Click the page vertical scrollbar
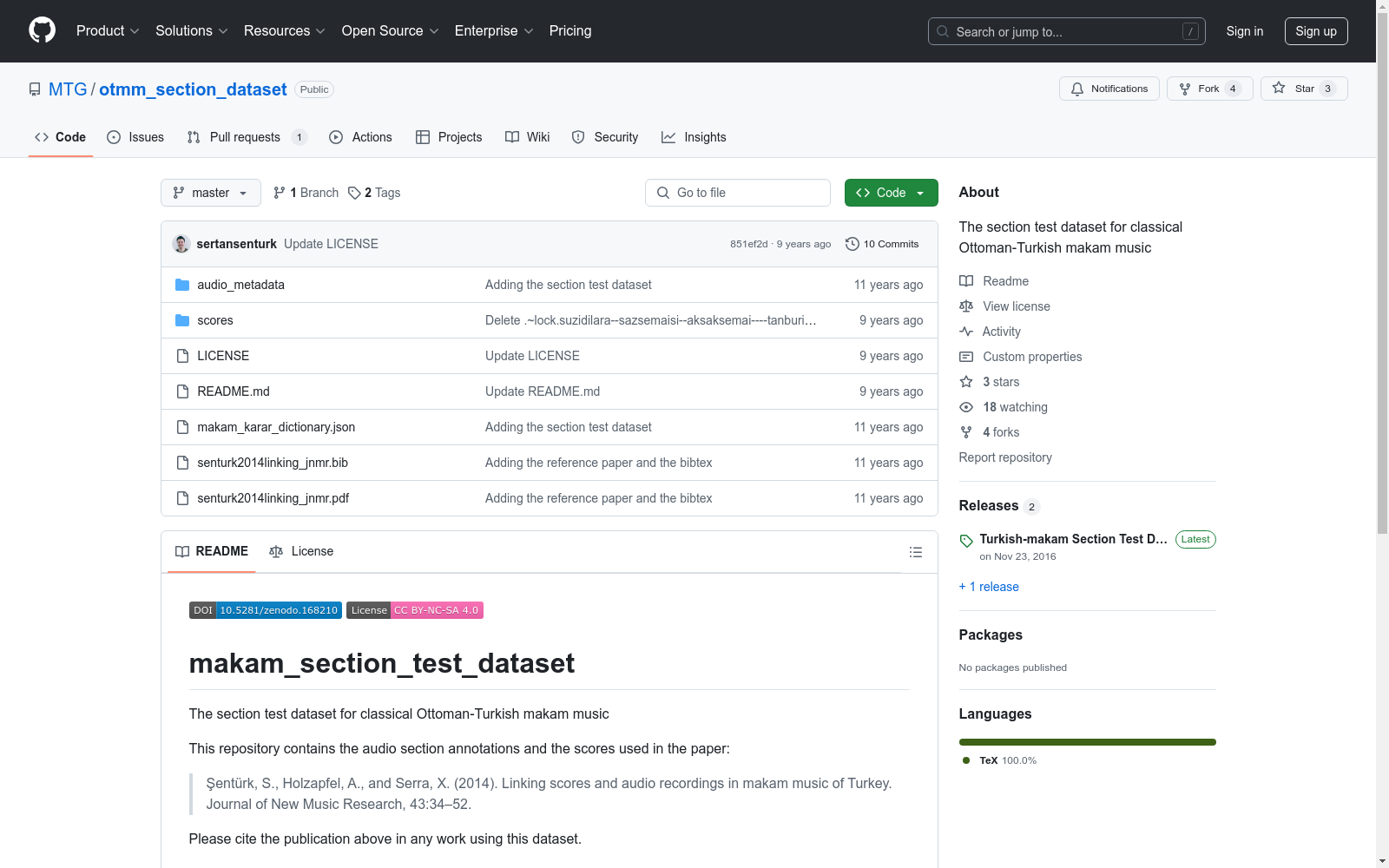1389x868 pixels. click(x=1383, y=434)
